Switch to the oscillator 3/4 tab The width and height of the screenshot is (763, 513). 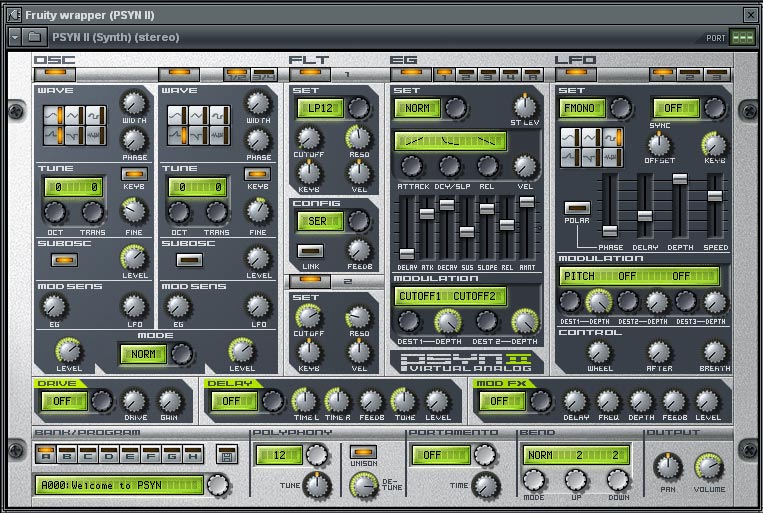point(264,74)
